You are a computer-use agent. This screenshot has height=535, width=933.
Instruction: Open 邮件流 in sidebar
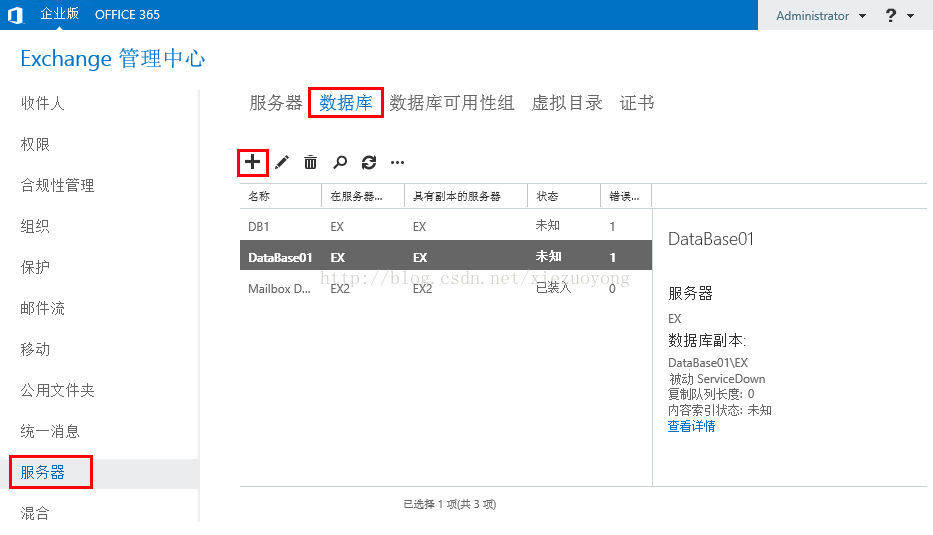(42, 308)
